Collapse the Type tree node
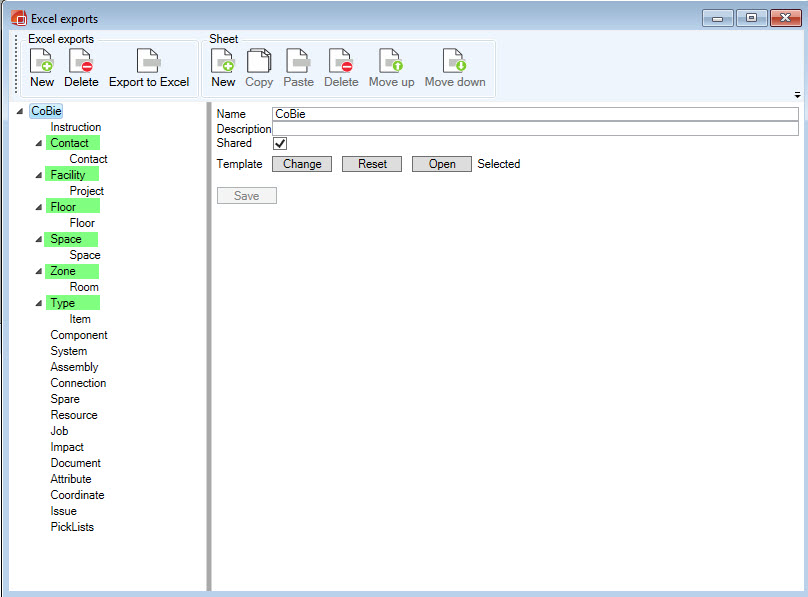 (40, 303)
